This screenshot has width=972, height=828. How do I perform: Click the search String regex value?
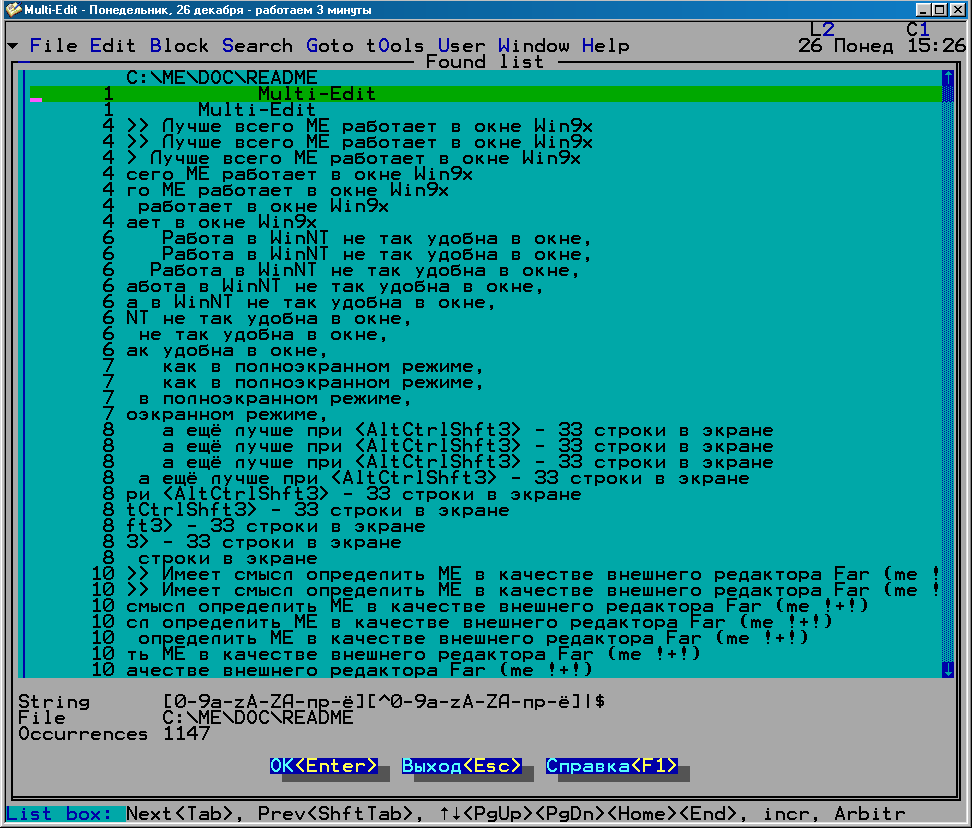pyautogui.click(x=383, y=702)
